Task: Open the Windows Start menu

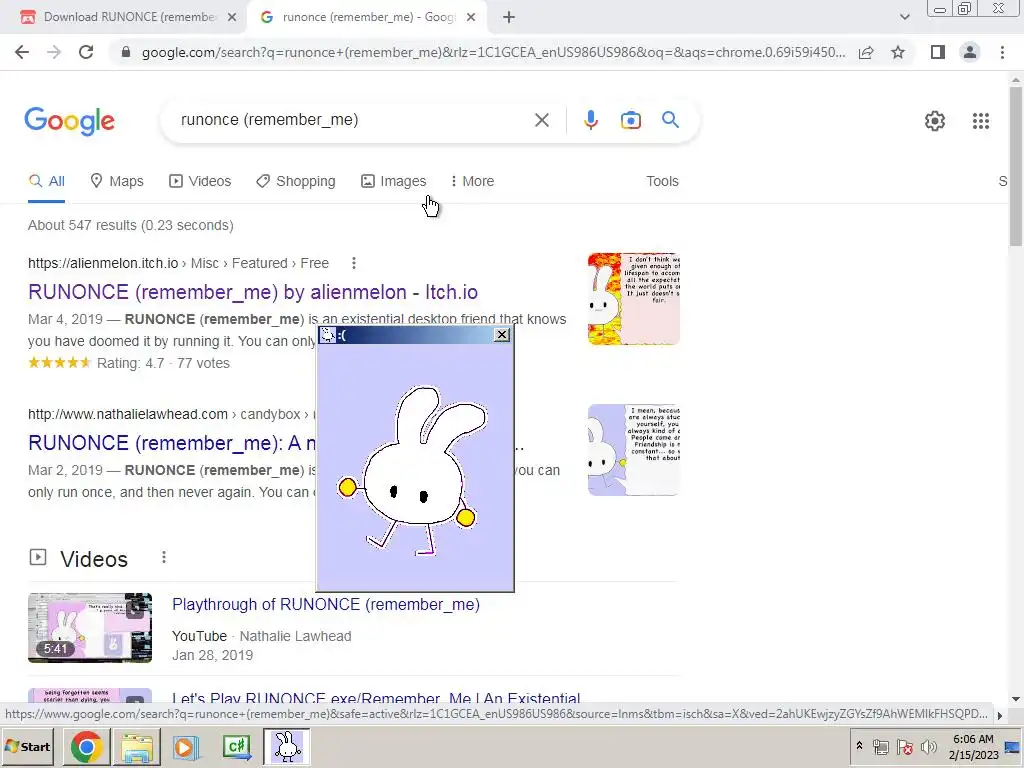Action: pos(28,746)
